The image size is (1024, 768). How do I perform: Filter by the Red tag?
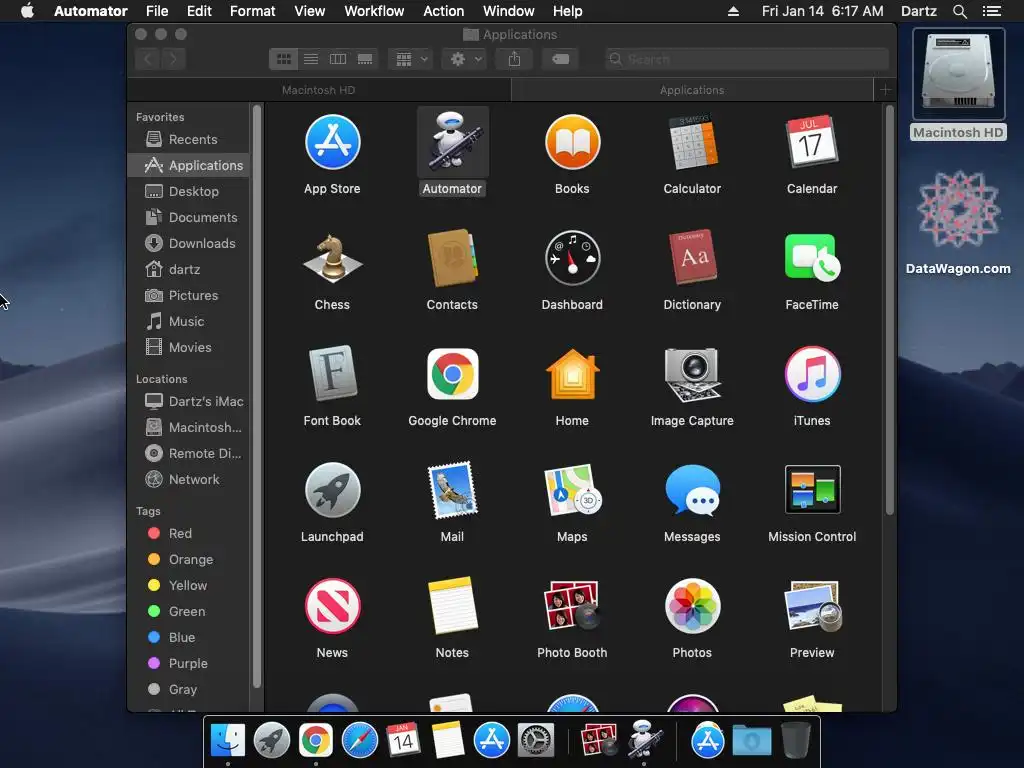tap(189, 534)
